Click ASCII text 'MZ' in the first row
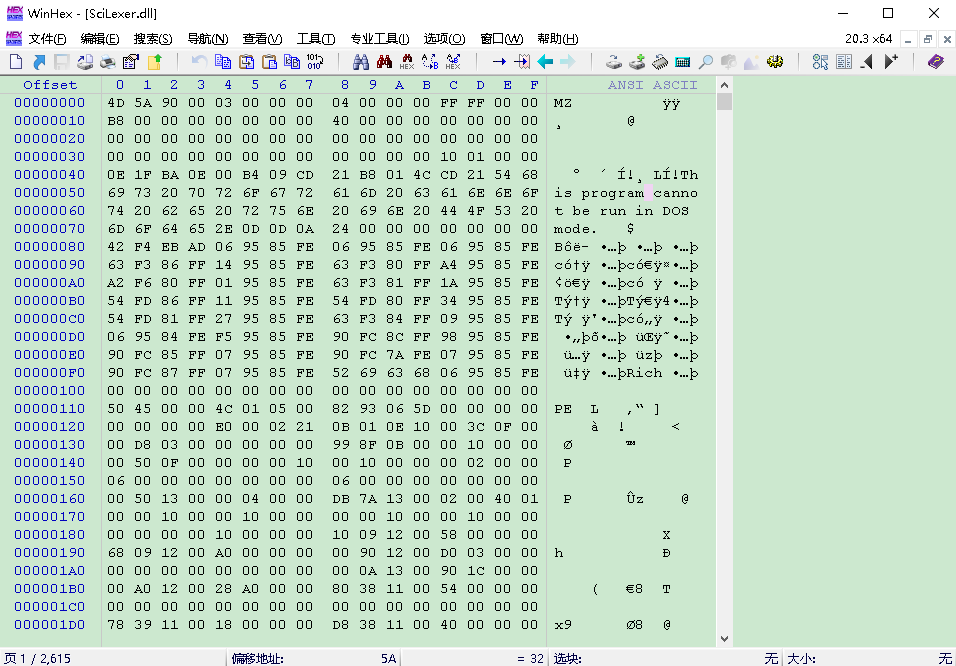956x666 pixels. click(x=563, y=103)
